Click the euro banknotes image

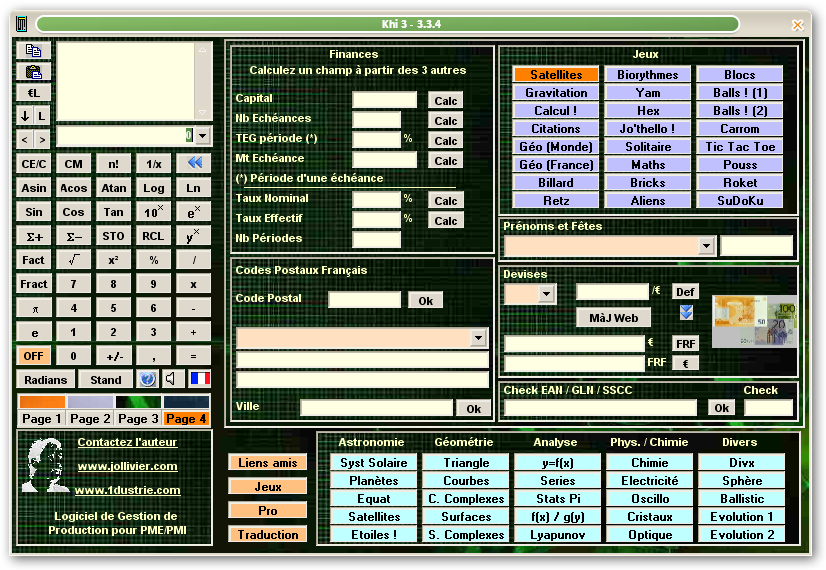coord(754,320)
